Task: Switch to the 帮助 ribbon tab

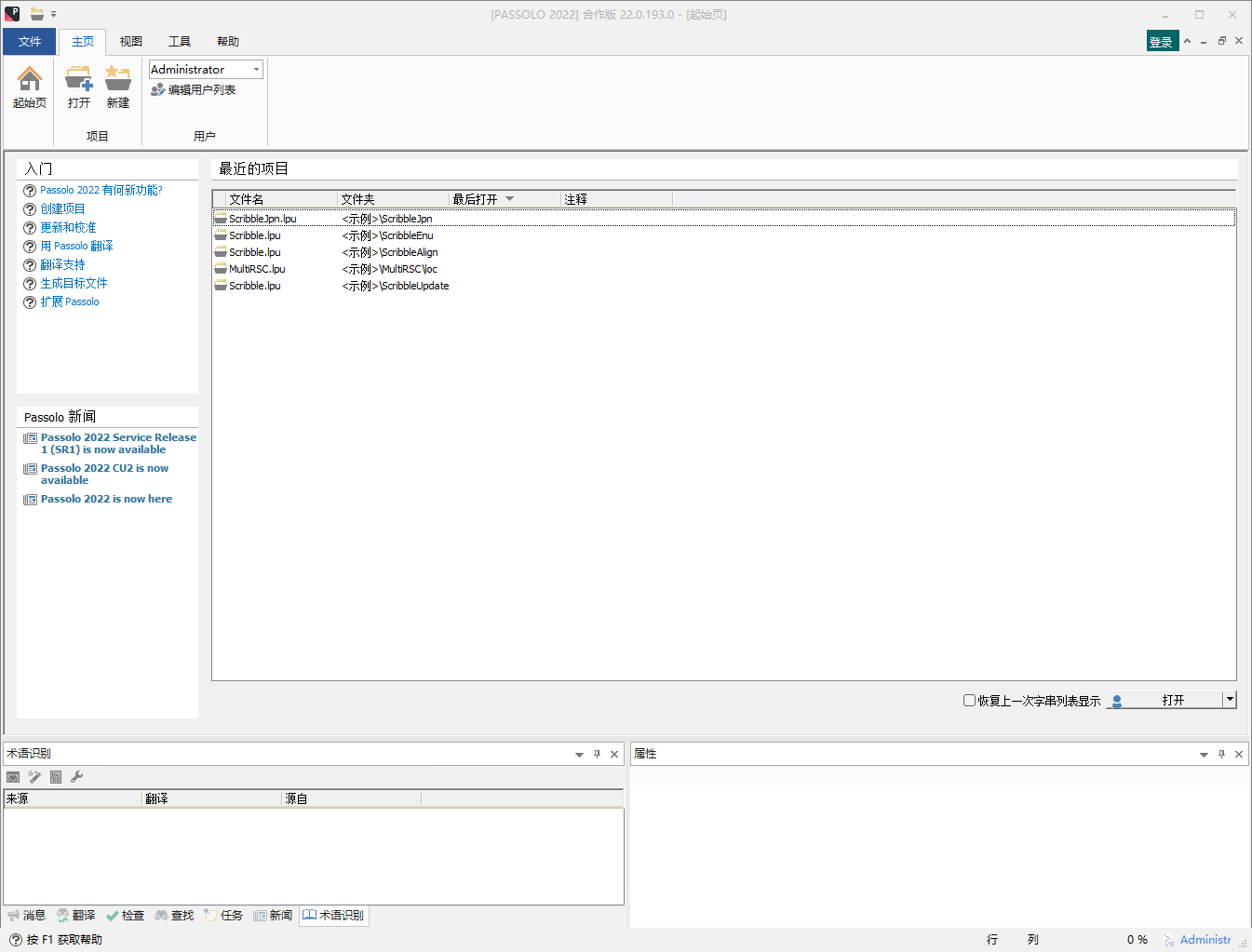Action: point(228,42)
